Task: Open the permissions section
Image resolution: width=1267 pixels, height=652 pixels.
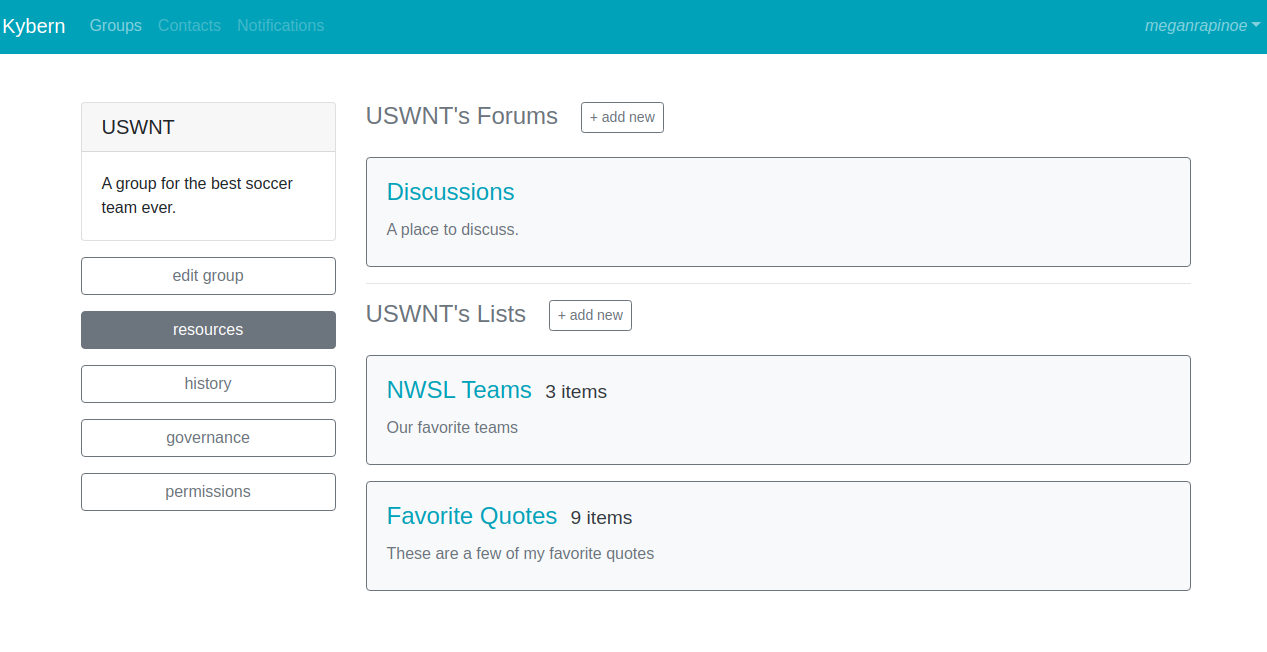Action: pyautogui.click(x=208, y=492)
